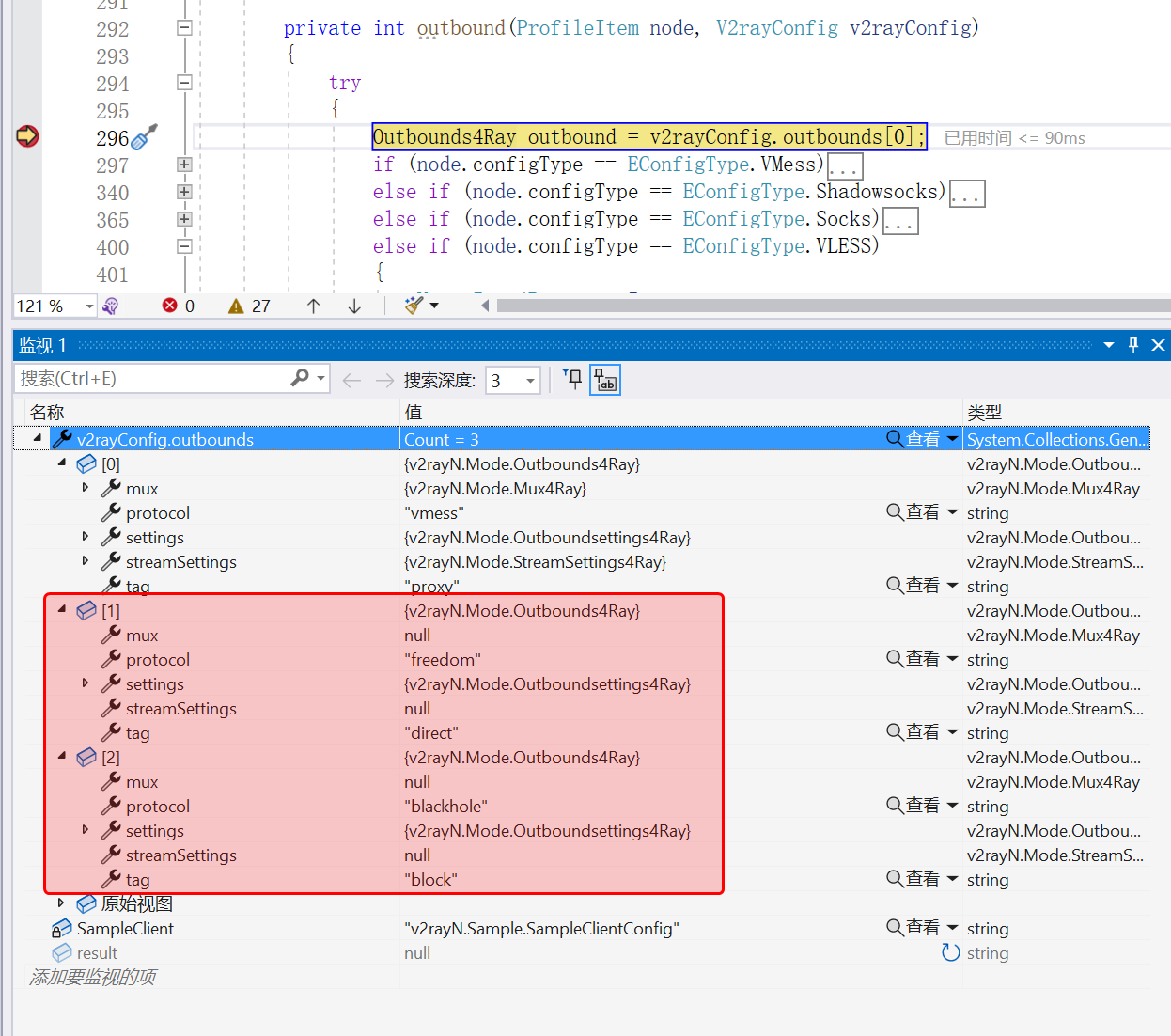The height and width of the screenshot is (1036, 1171).
Task: Click the warnings count triangle icon
Action: pyautogui.click(x=236, y=306)
